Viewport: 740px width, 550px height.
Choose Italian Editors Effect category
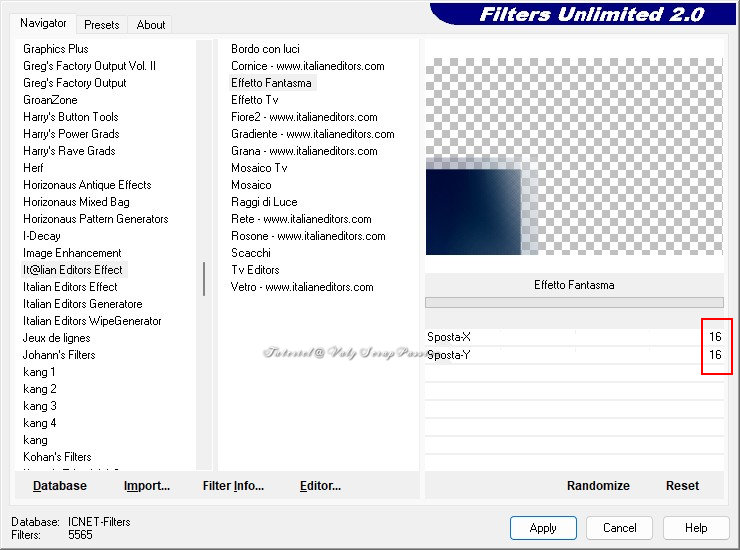coord(70,287)
